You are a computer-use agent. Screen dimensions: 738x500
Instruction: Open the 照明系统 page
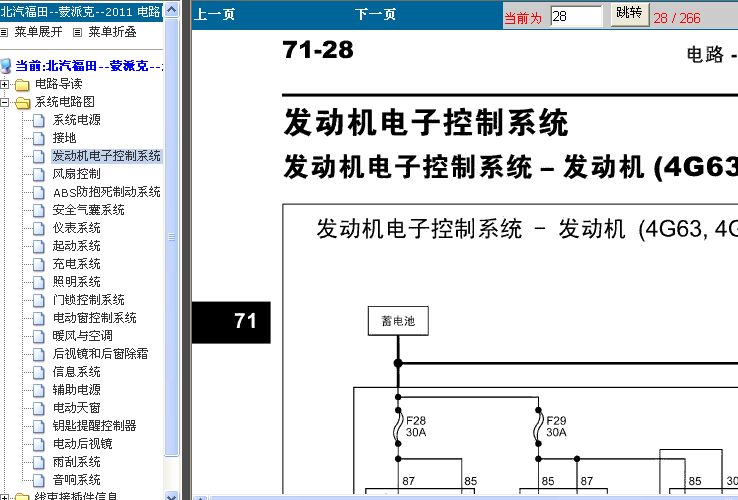coord(76,282)
